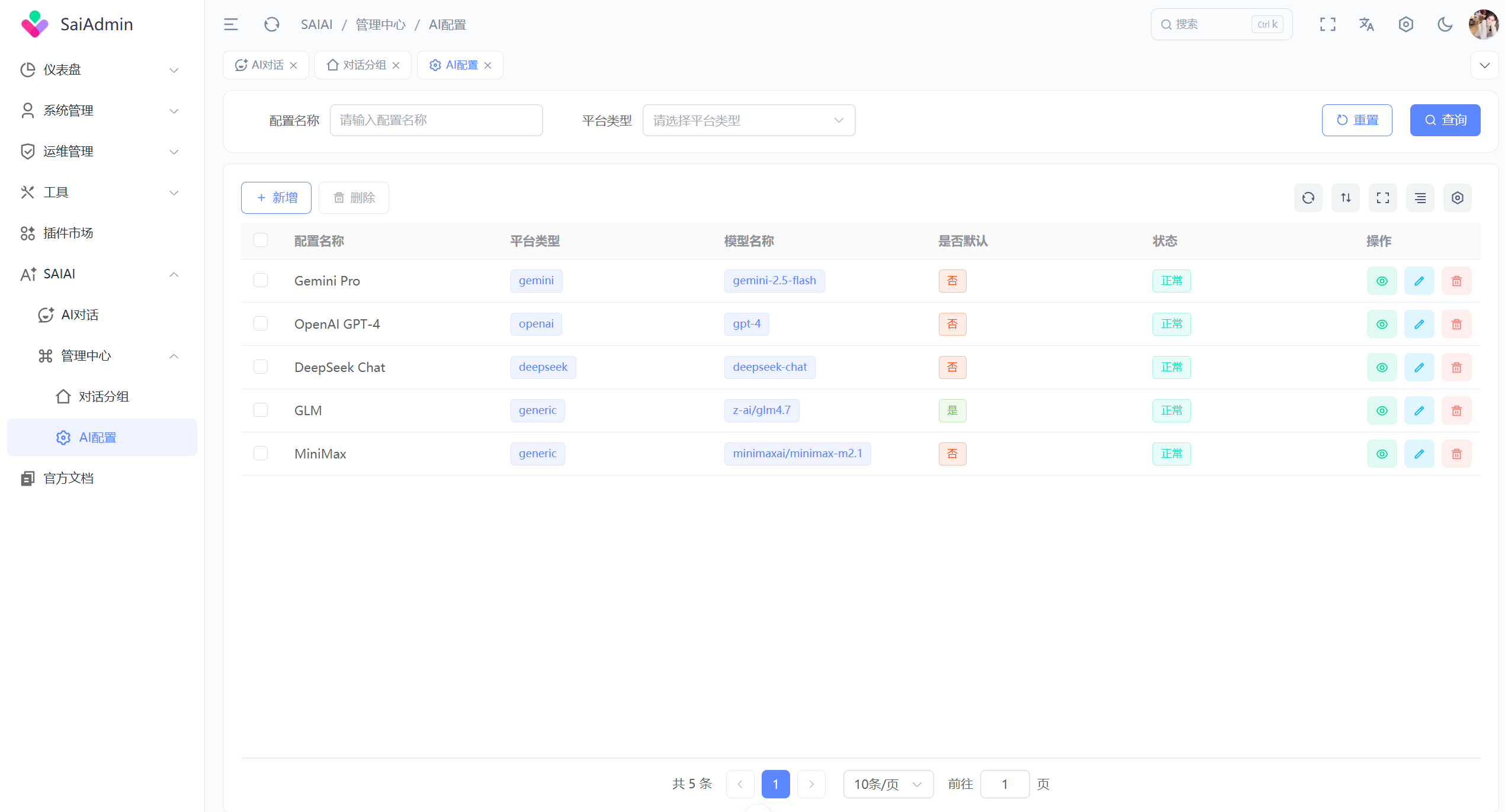Check the GLM row checkbox
The image size is (1505, 812).
(261, 410)
